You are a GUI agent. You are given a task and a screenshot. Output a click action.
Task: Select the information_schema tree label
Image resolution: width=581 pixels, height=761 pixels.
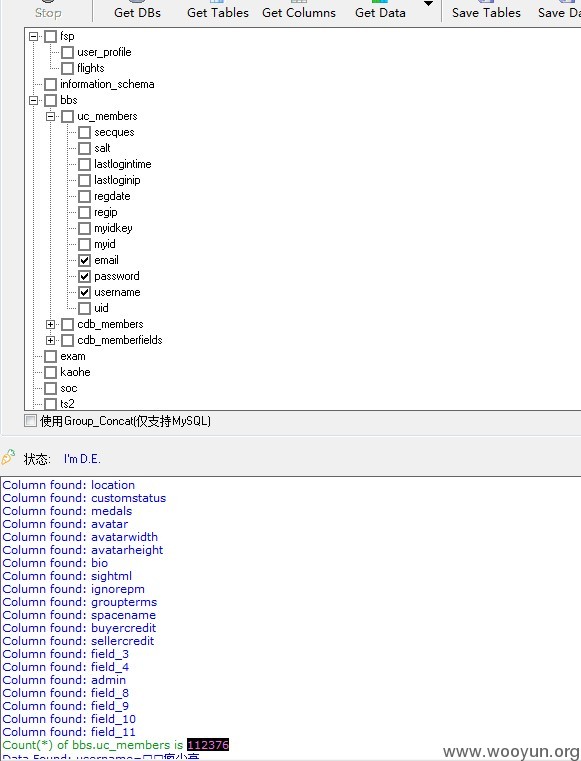point(107,84)
